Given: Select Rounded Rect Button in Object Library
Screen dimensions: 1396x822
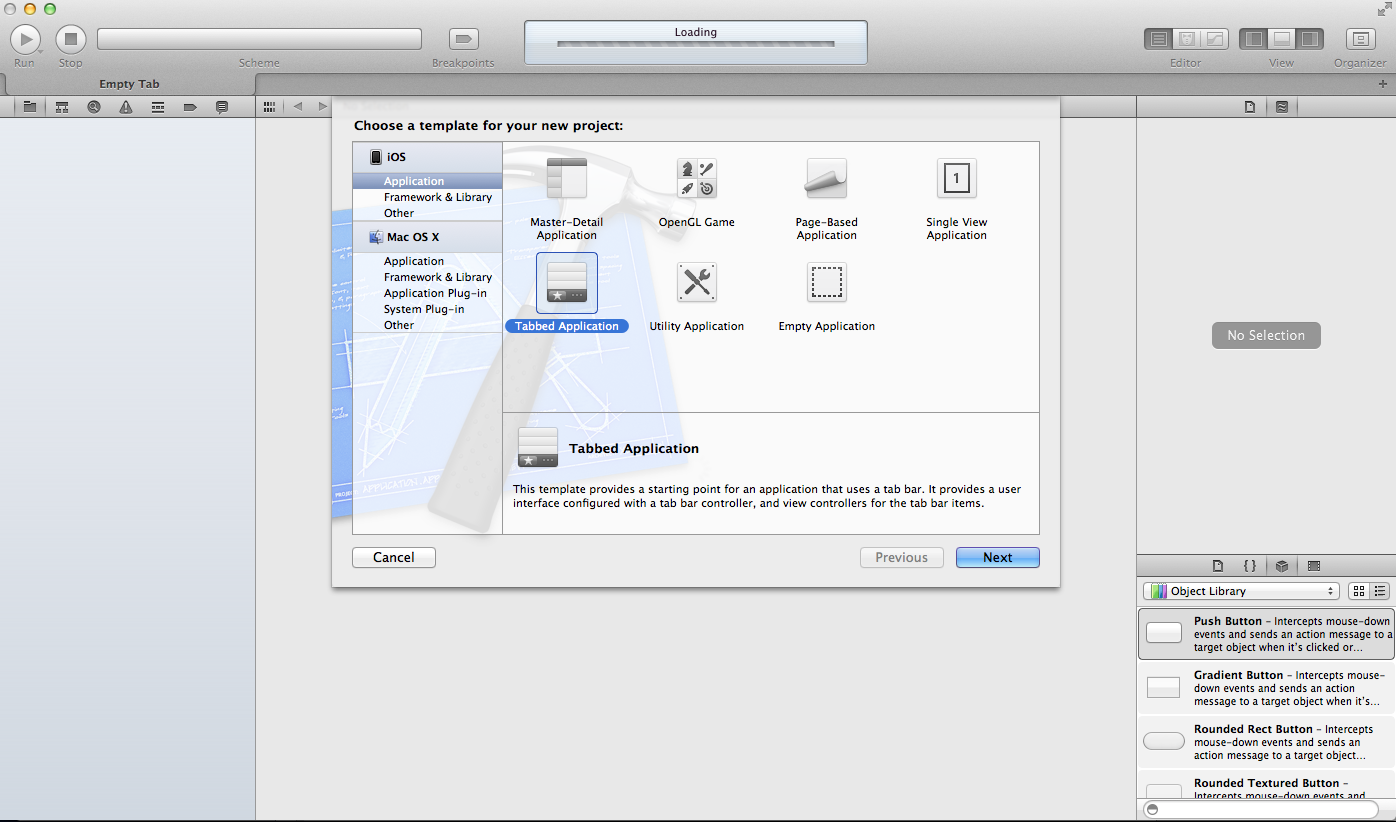Looking at the screenshot, I should pyautogui.click(x=1266, y=742).
